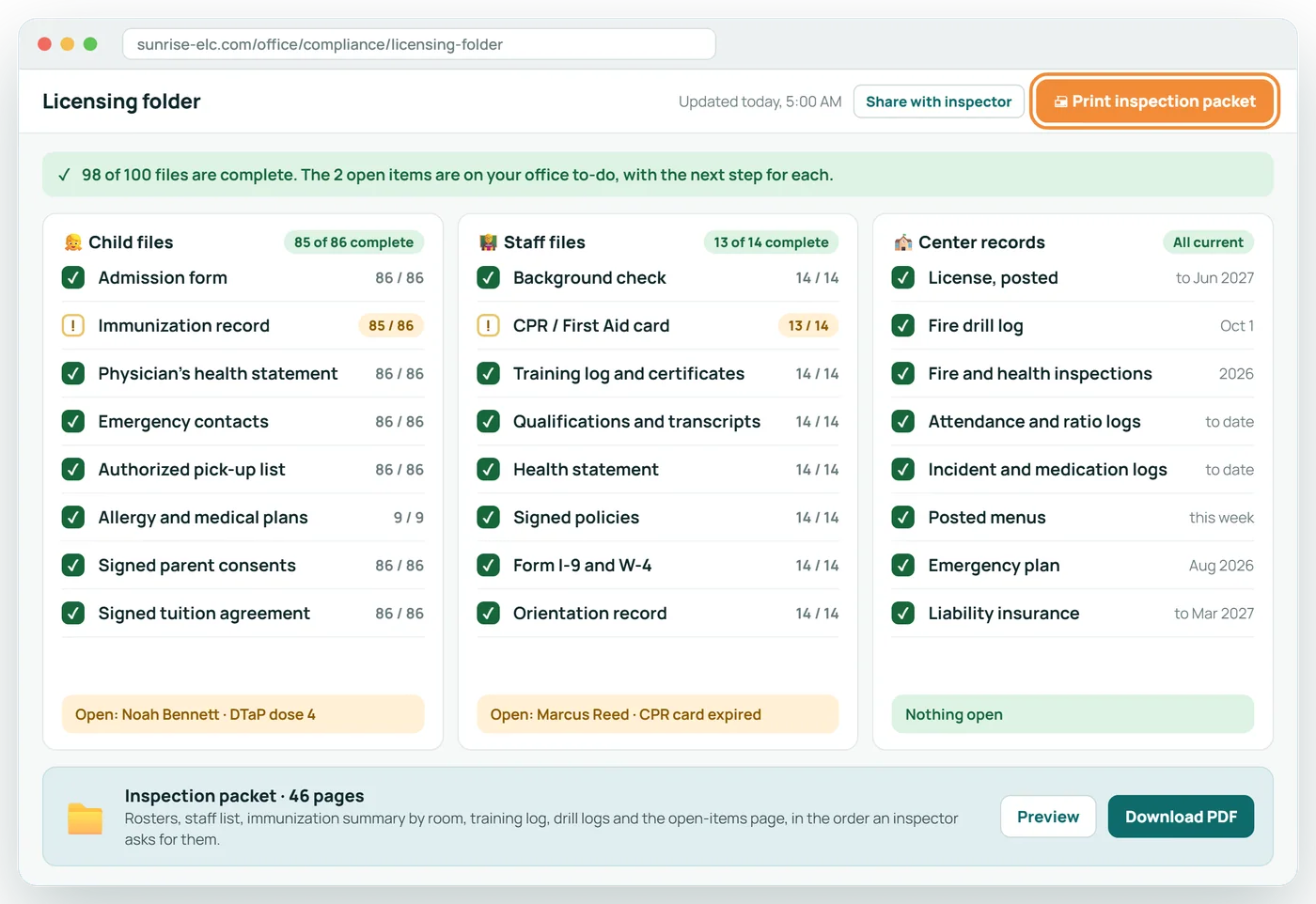This screenshot has height=904, width=1316.
Task: Toggle the Background check checkbox
Action: coord(488,278)
